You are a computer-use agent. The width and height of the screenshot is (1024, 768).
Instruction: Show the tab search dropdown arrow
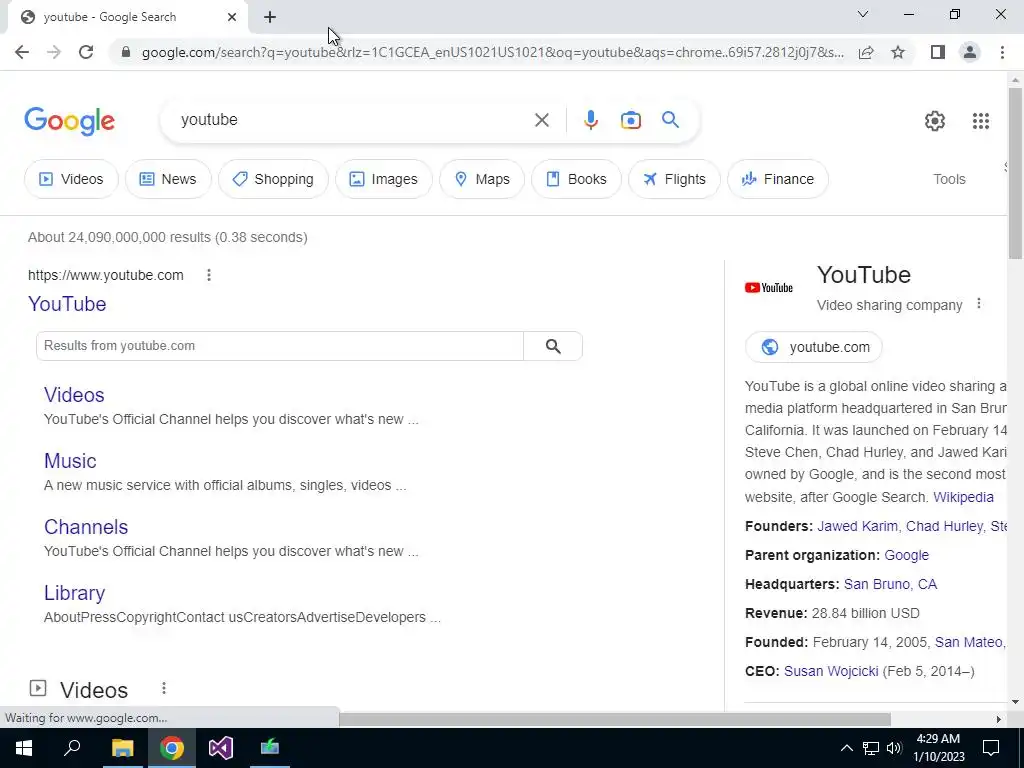click(x=863, y=14)
